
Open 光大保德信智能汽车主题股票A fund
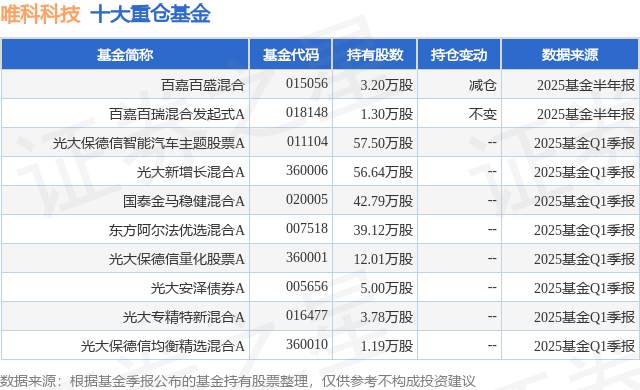coord(149,143)
